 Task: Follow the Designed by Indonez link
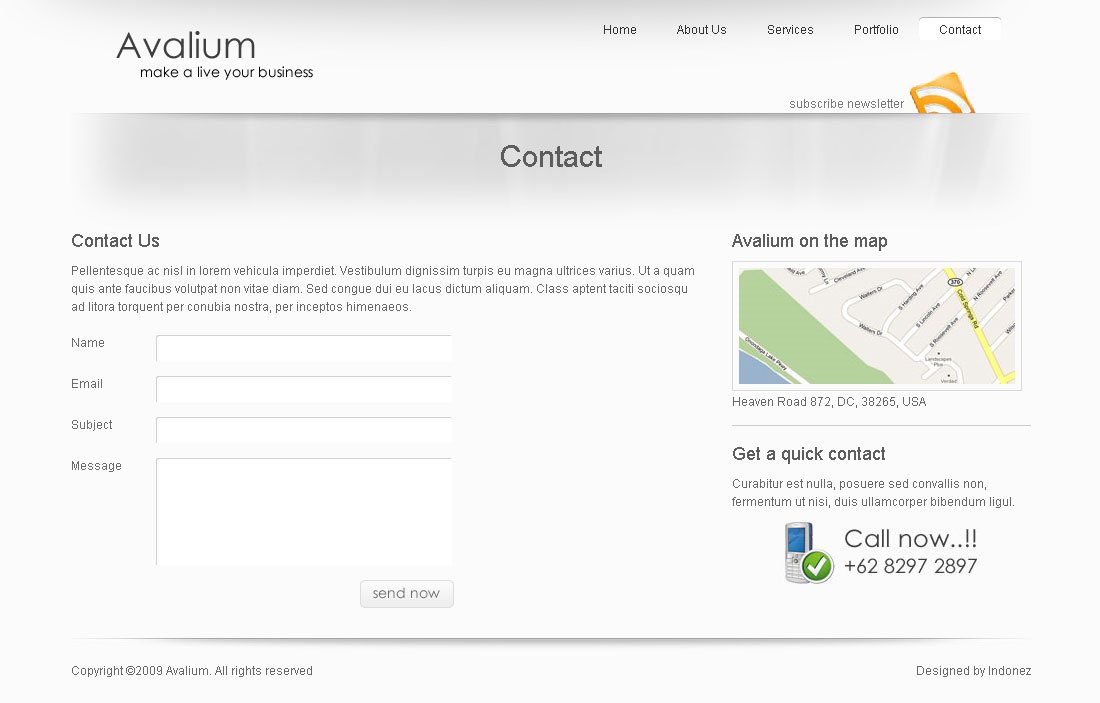pyautogui.click(x=973, y=671)
